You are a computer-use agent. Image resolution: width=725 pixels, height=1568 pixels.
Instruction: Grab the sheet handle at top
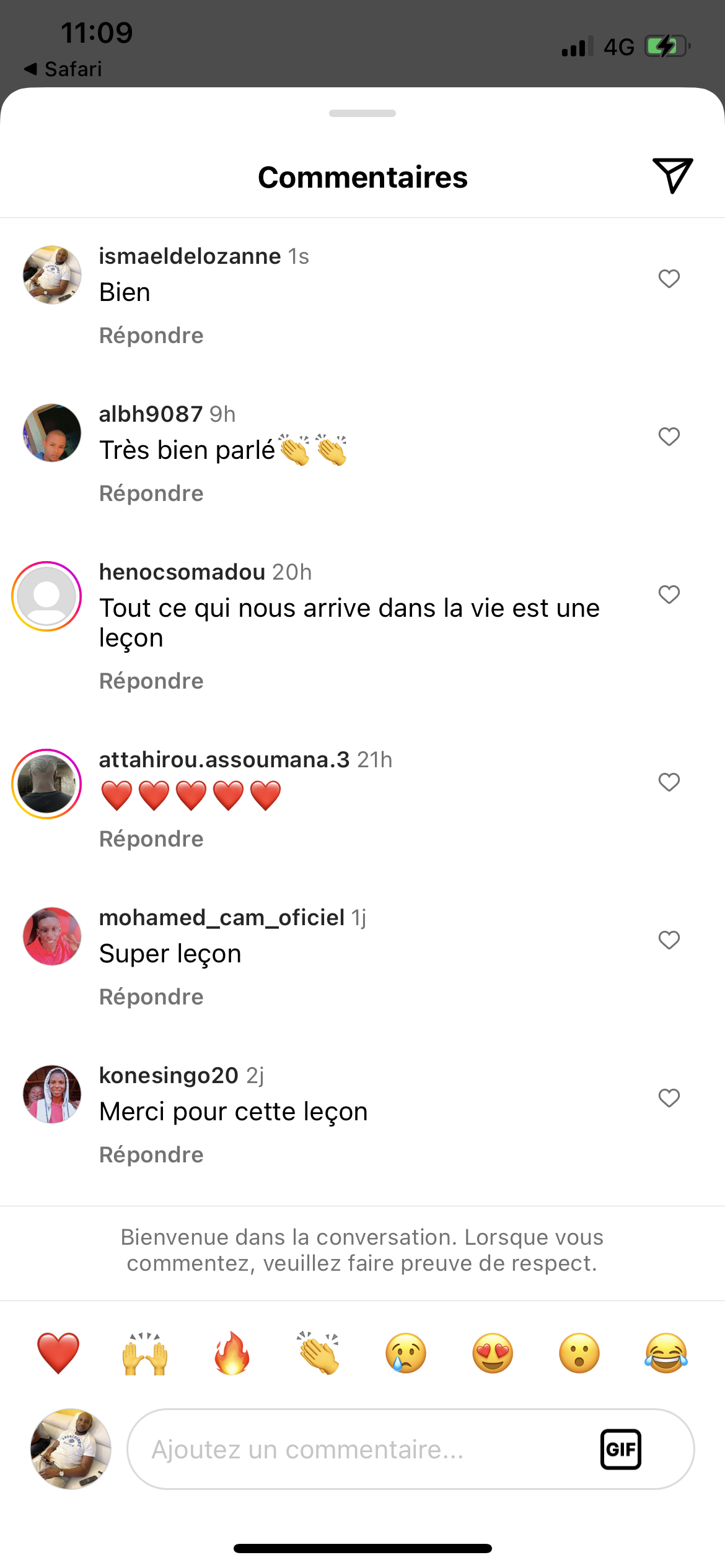[362, 113]
